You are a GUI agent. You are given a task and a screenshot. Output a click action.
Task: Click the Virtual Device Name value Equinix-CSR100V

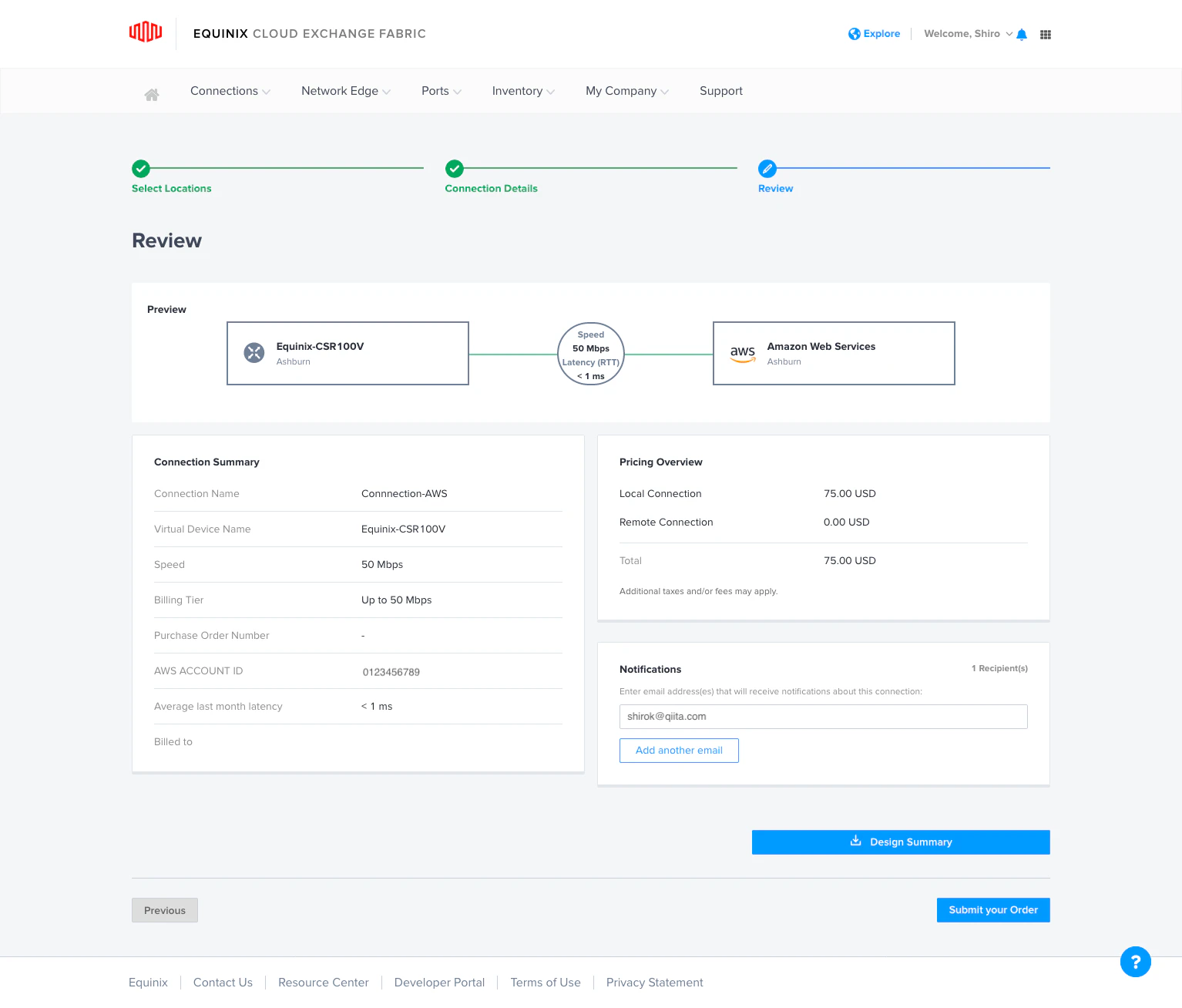tap(403, 529)
